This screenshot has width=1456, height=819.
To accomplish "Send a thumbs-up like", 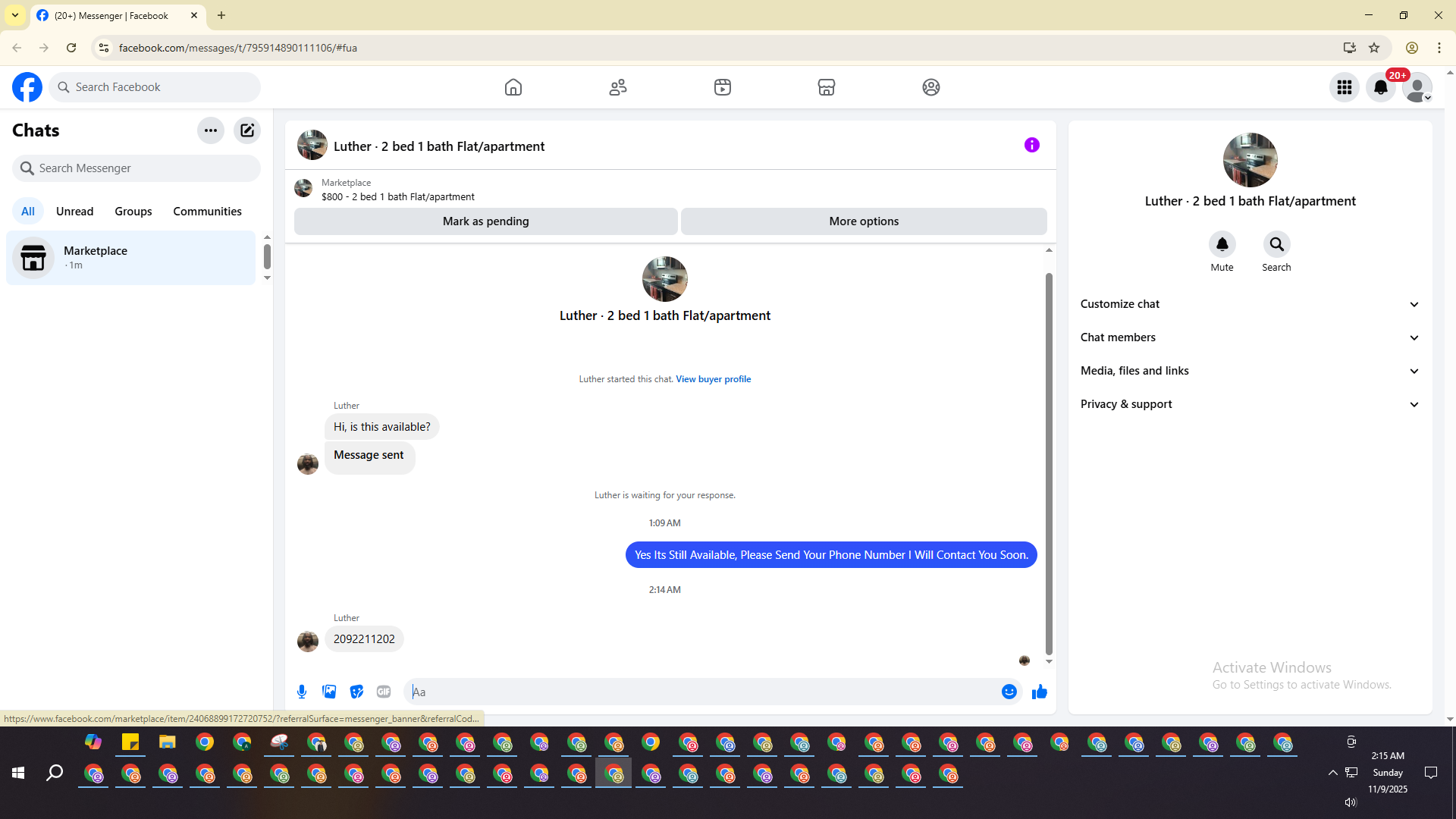I will click(1039, 692).
